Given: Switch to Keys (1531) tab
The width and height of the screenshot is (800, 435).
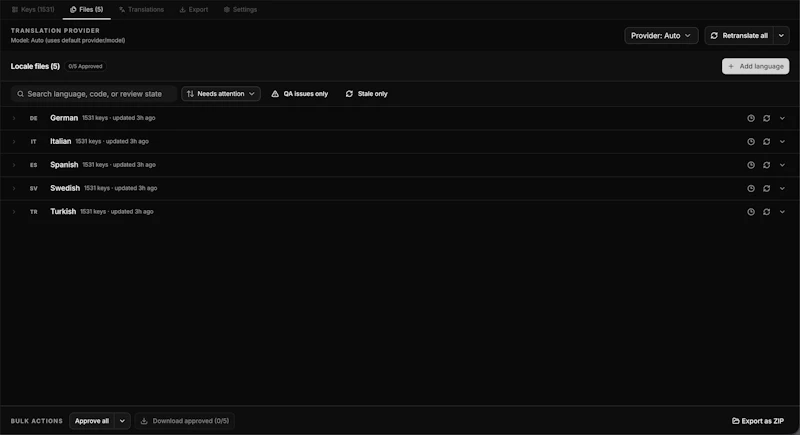Looking at the screenshot, I should (33, 10).
